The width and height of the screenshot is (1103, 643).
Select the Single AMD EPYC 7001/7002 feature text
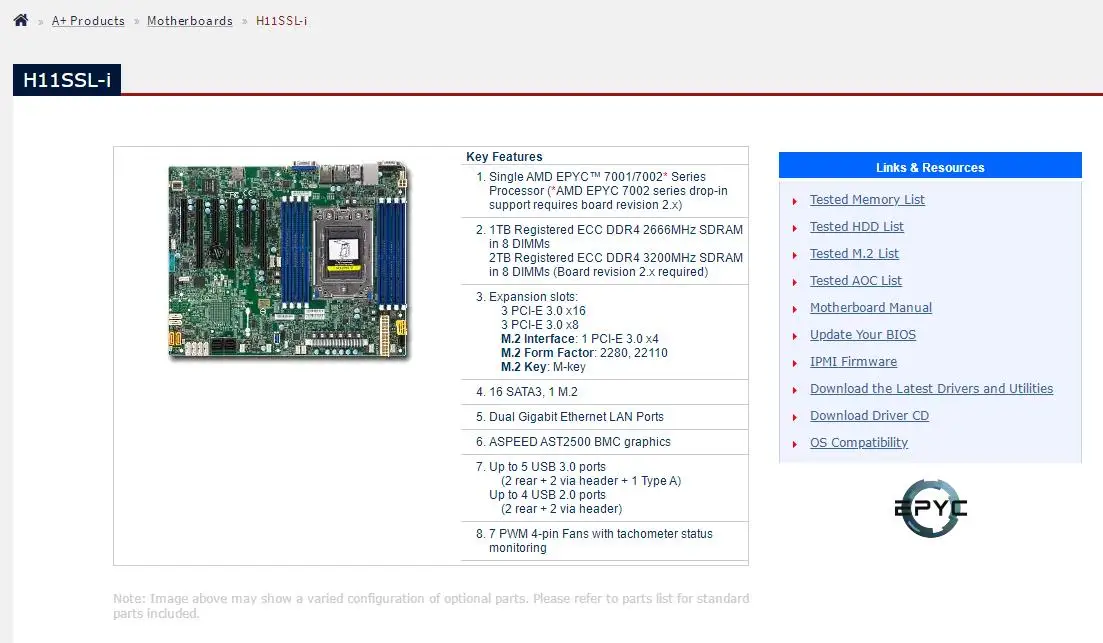coord(608,191)
